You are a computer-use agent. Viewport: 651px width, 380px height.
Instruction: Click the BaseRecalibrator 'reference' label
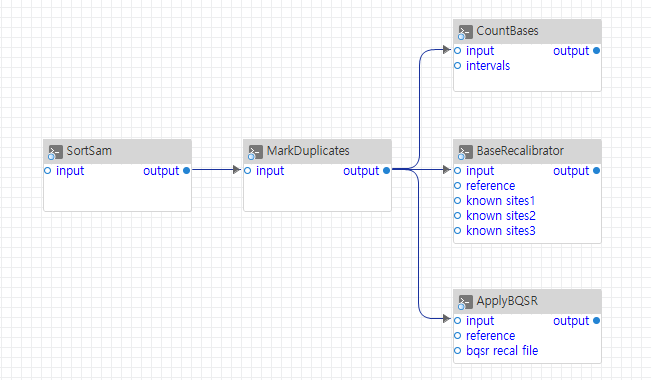tap(491, 186)
